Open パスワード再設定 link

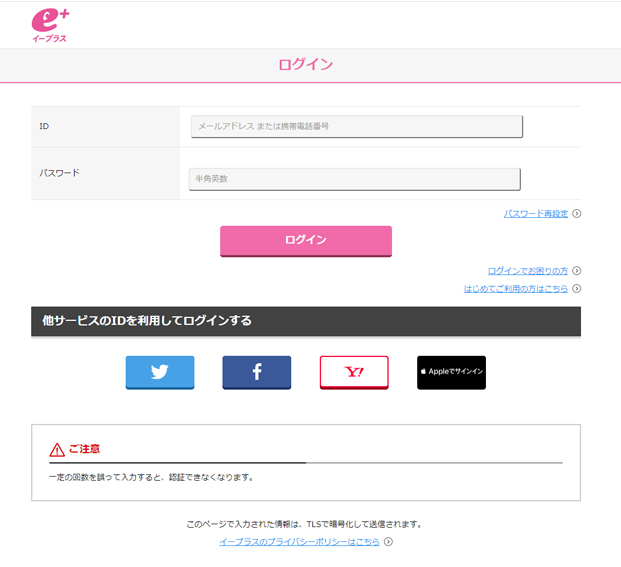pyautogui.click(x=536, y=214)
